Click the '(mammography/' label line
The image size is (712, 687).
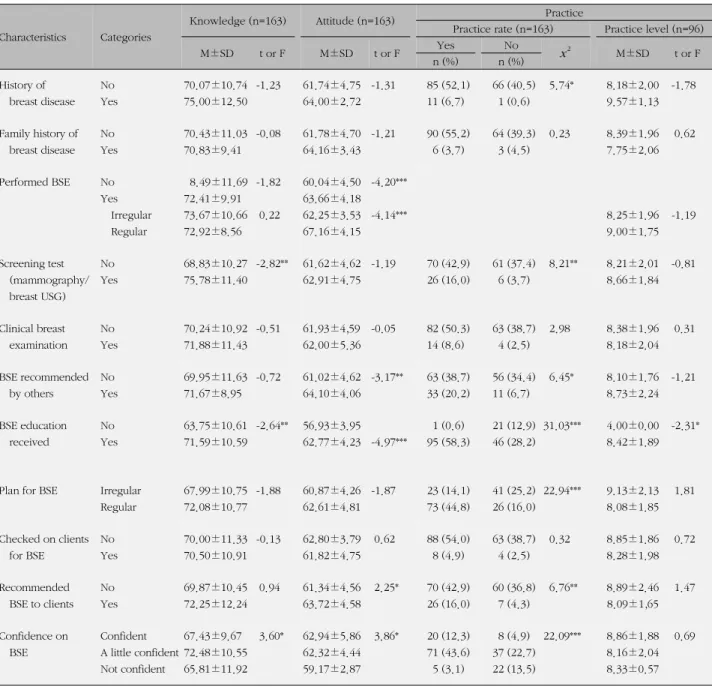49,280
